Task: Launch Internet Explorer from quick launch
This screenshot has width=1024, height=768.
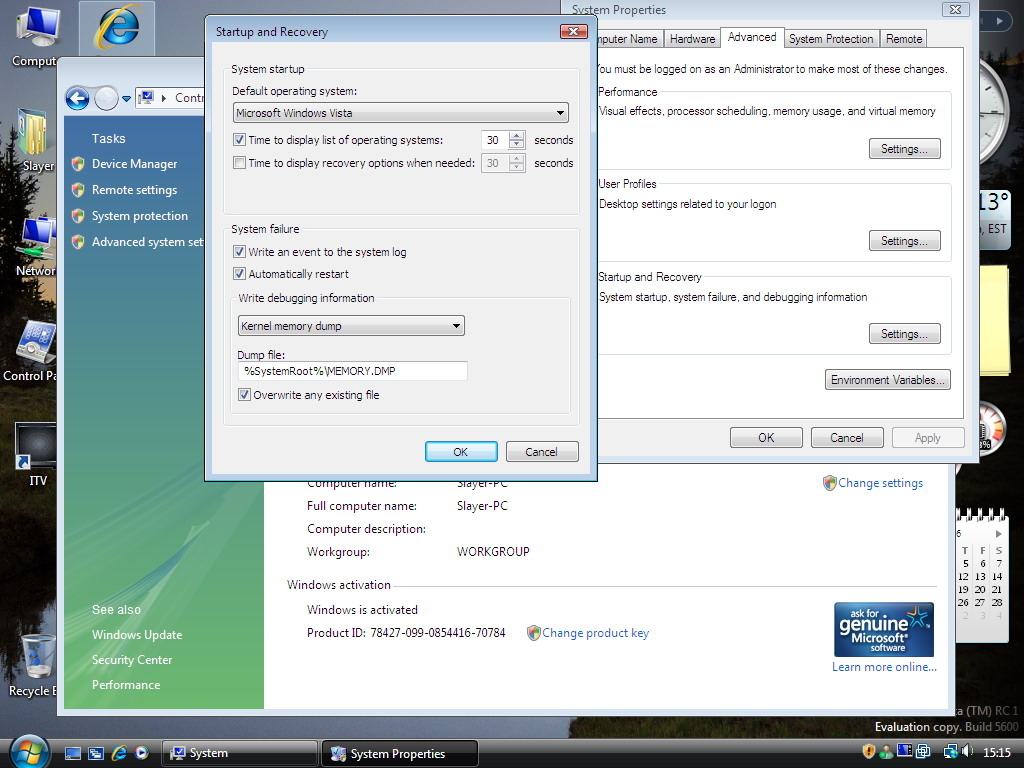Action: pyautogui.click(x=119, y=753)
